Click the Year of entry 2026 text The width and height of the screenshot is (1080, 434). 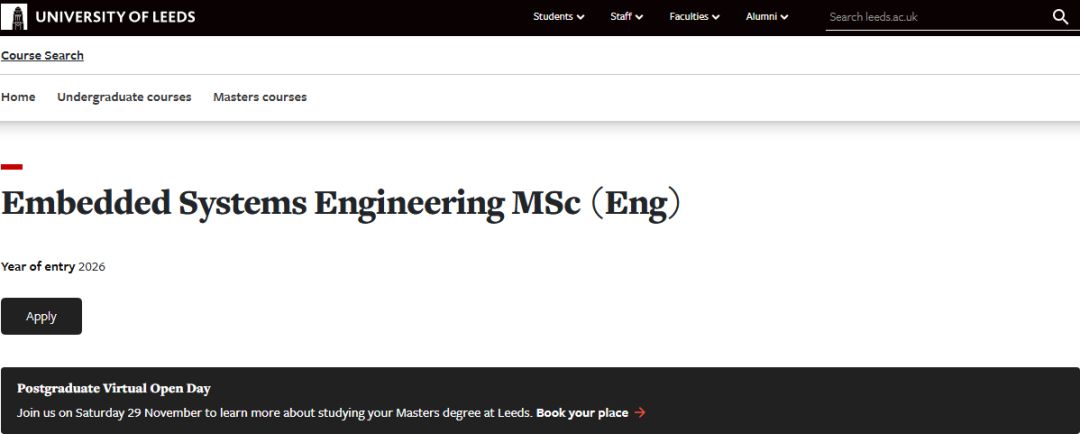coord(53,267)
